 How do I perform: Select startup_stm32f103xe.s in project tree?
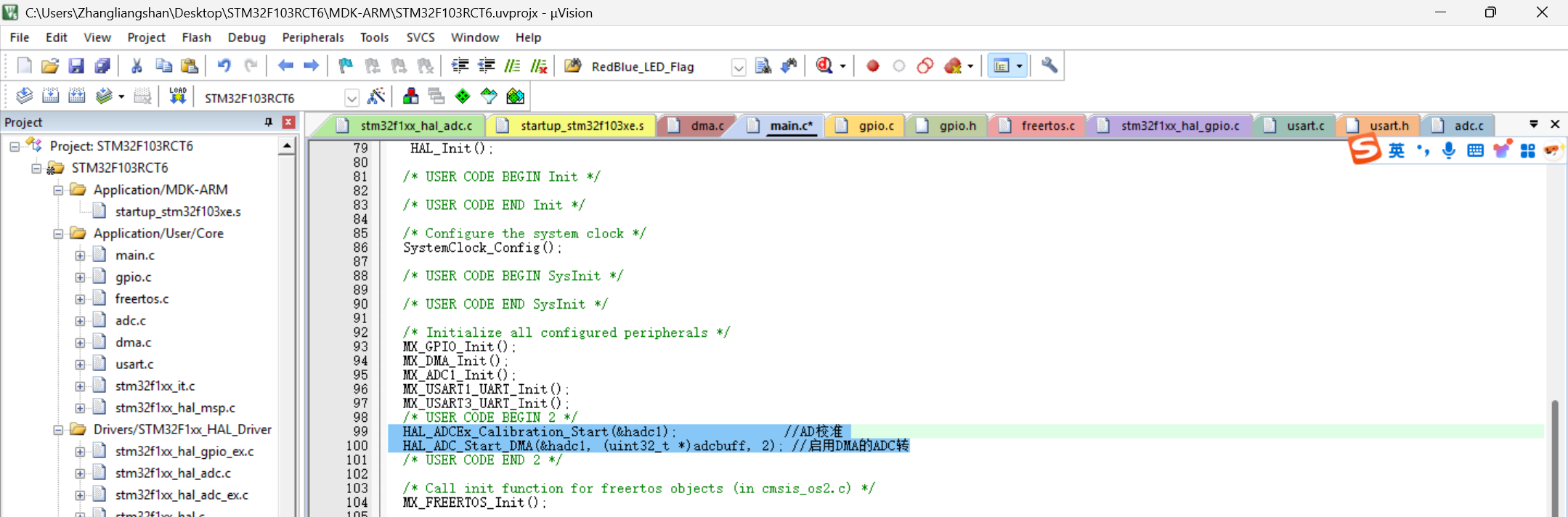178,212
